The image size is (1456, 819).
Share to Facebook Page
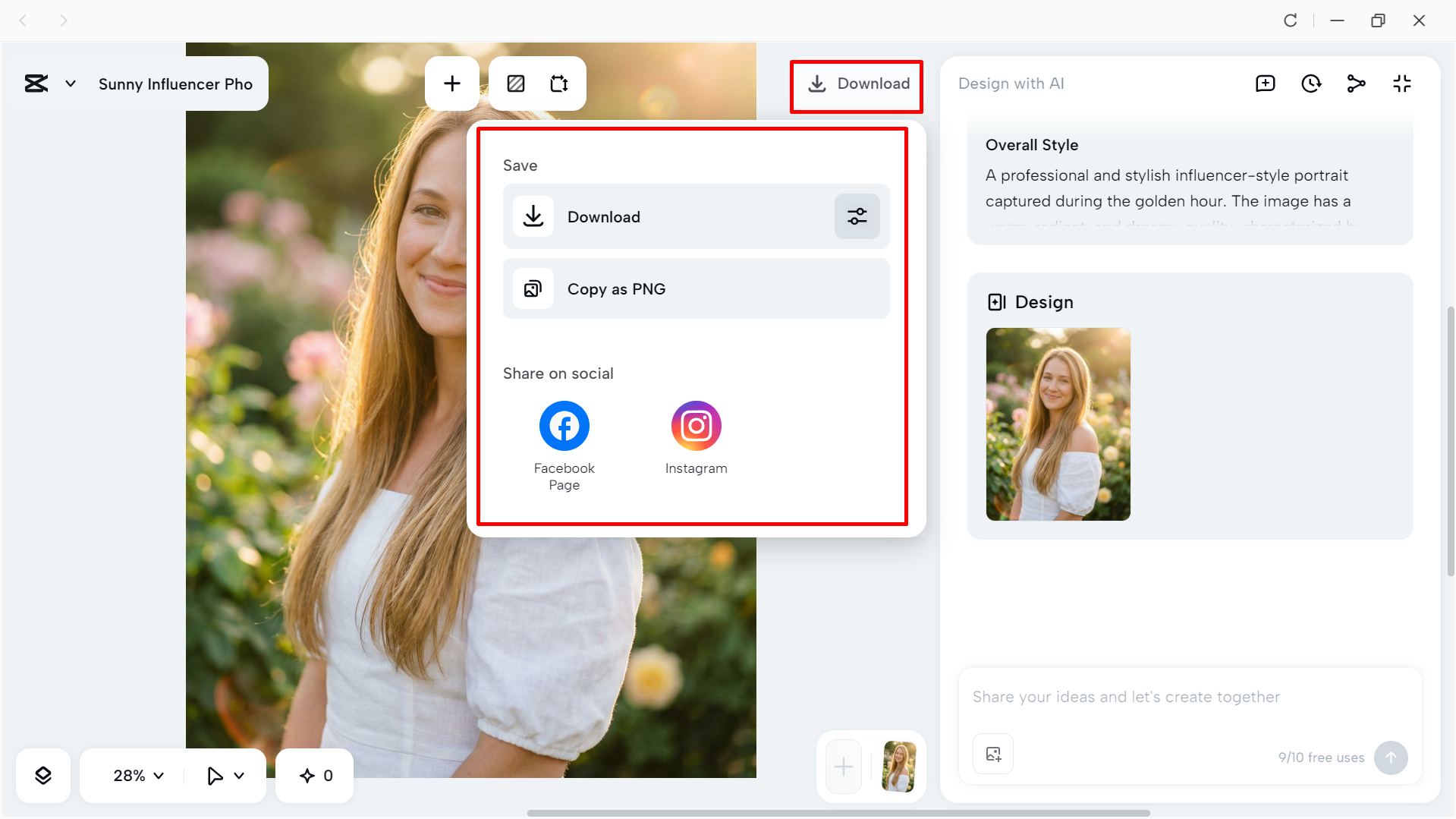click(x=564, y=446)
